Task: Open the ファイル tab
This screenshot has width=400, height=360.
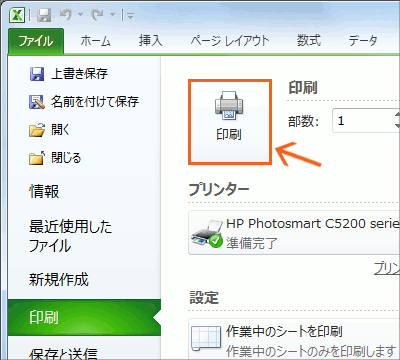Action: (36, 41)
